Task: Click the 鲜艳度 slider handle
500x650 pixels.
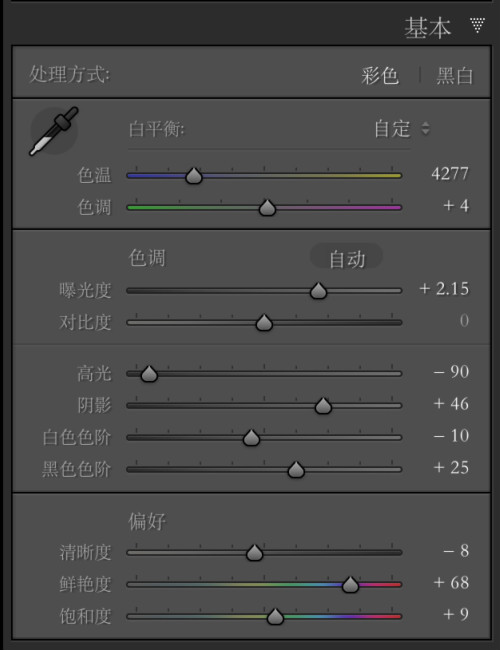Action: [x=350, y=584]
